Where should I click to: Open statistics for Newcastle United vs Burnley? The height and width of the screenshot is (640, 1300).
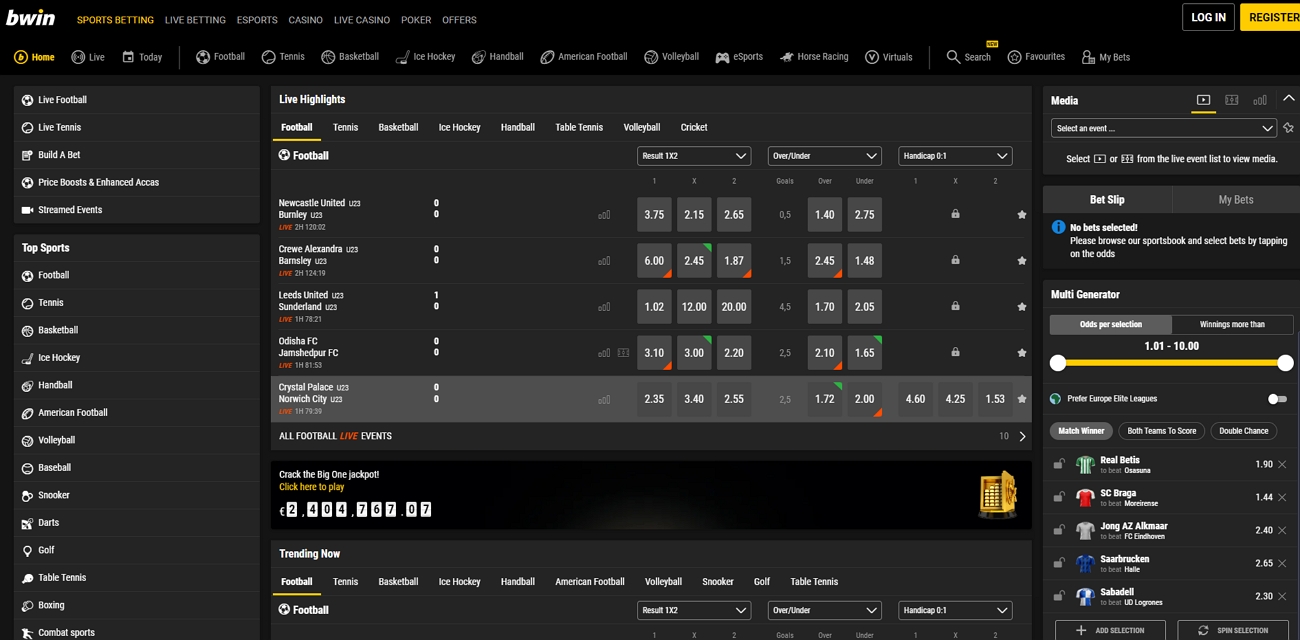click(x=604, y=215)
